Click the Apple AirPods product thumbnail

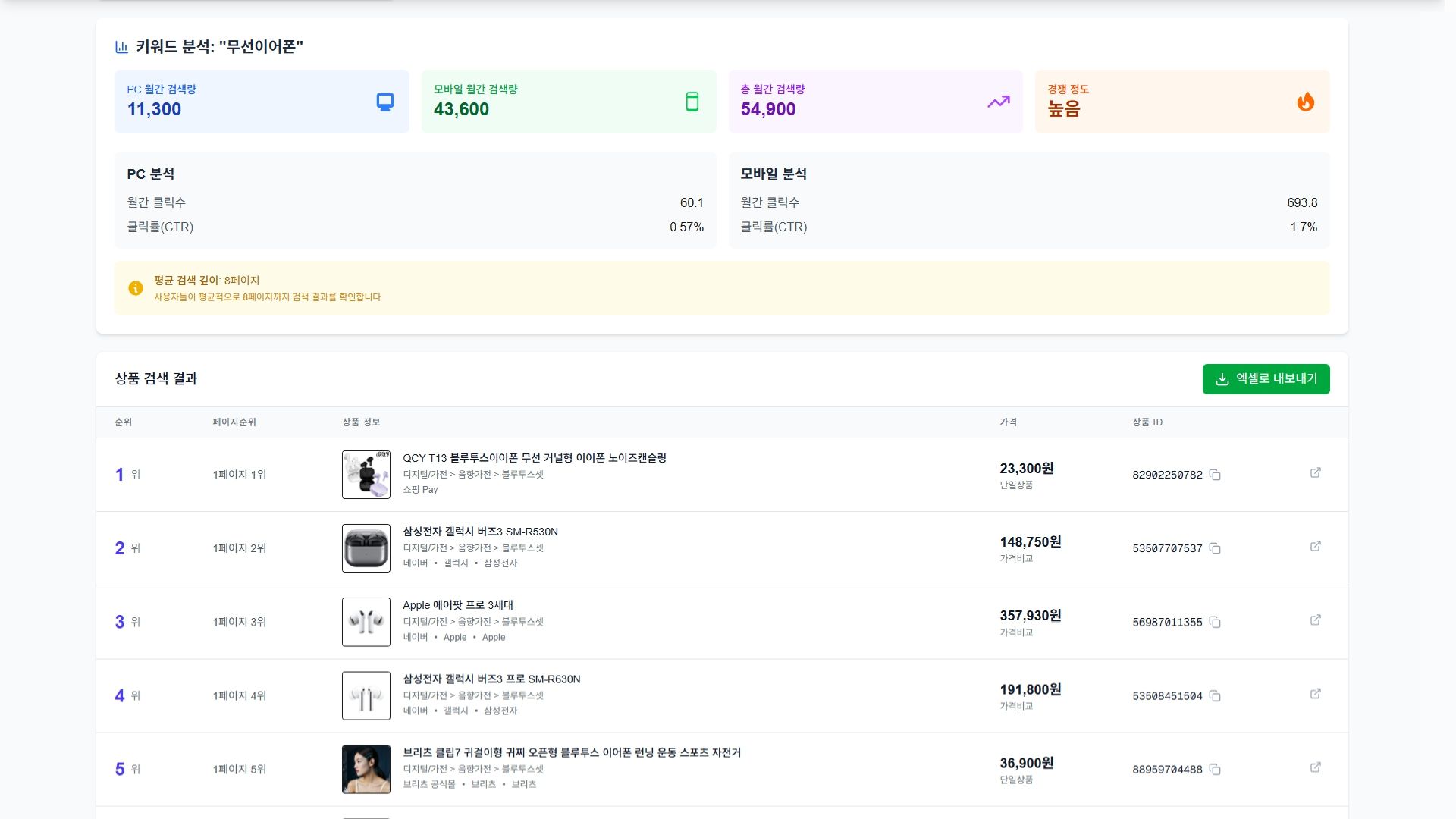[366, 622]
